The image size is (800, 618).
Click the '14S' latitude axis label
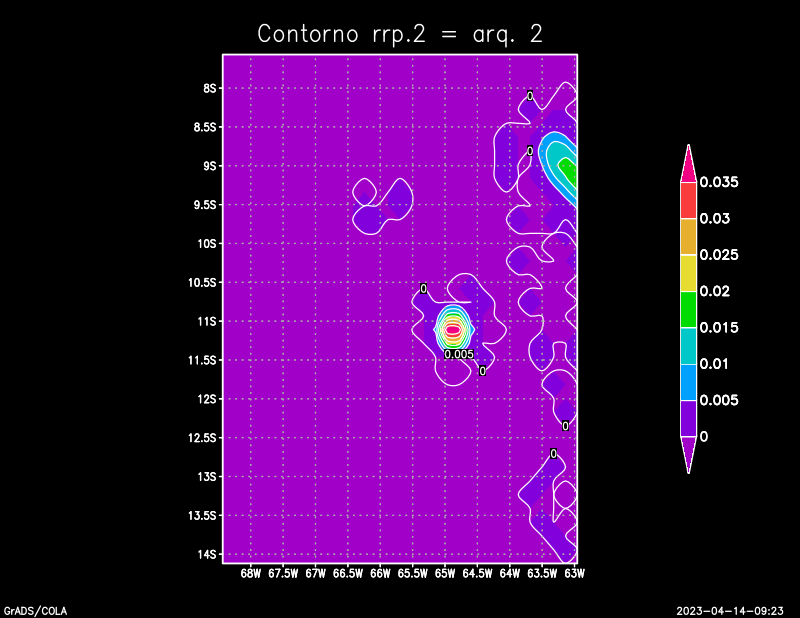(x=207, y=554)
